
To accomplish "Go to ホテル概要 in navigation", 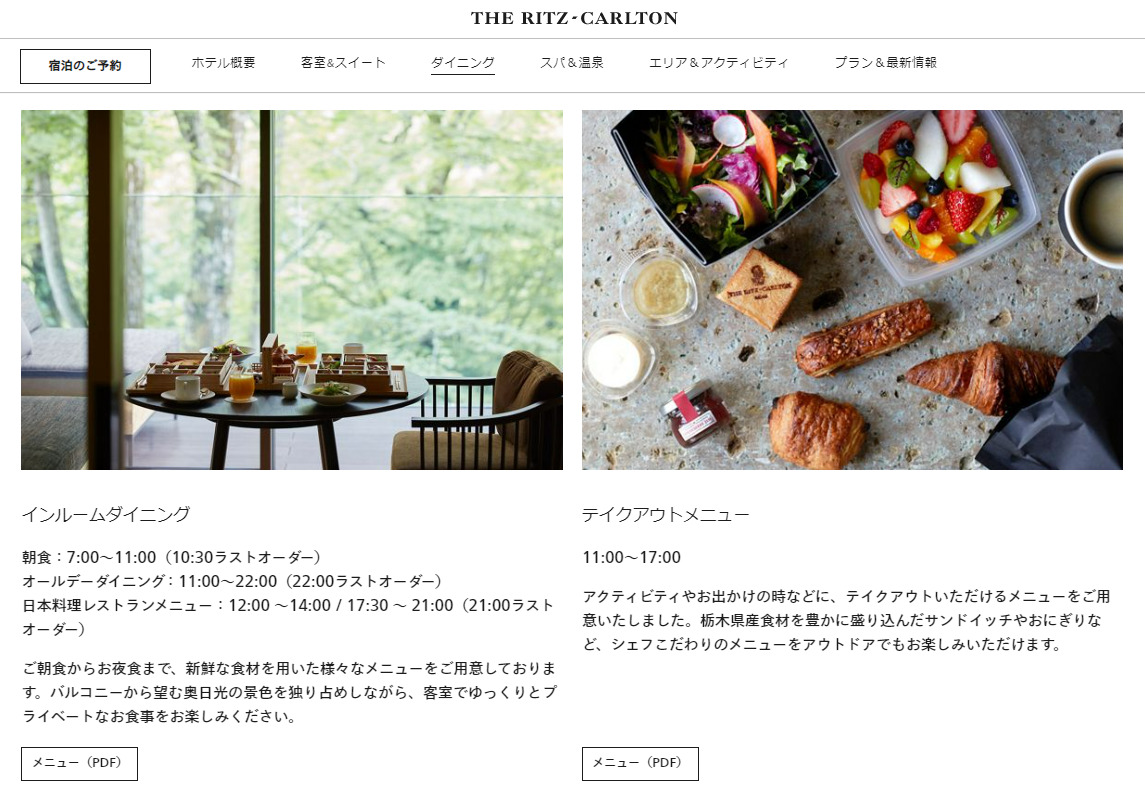I will tap(223, 63).
